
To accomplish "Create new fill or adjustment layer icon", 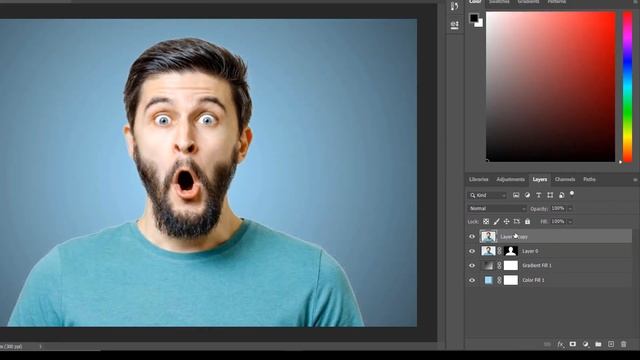I will pyautogui.click(x=586, y=344).
